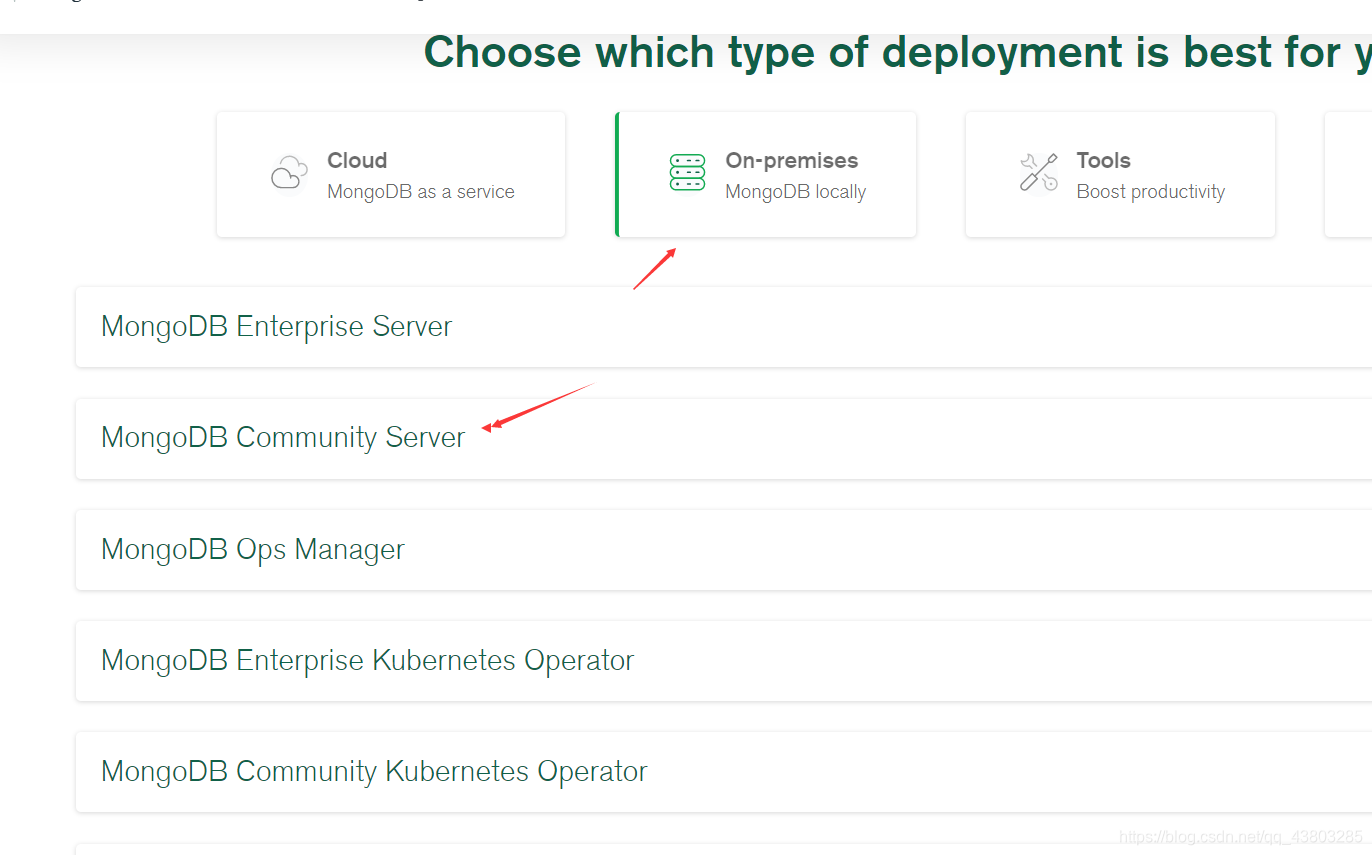This screenshot has height=855, width=1372.
Task: Expand MongoDB Community Server section
Action: point(724,438)
